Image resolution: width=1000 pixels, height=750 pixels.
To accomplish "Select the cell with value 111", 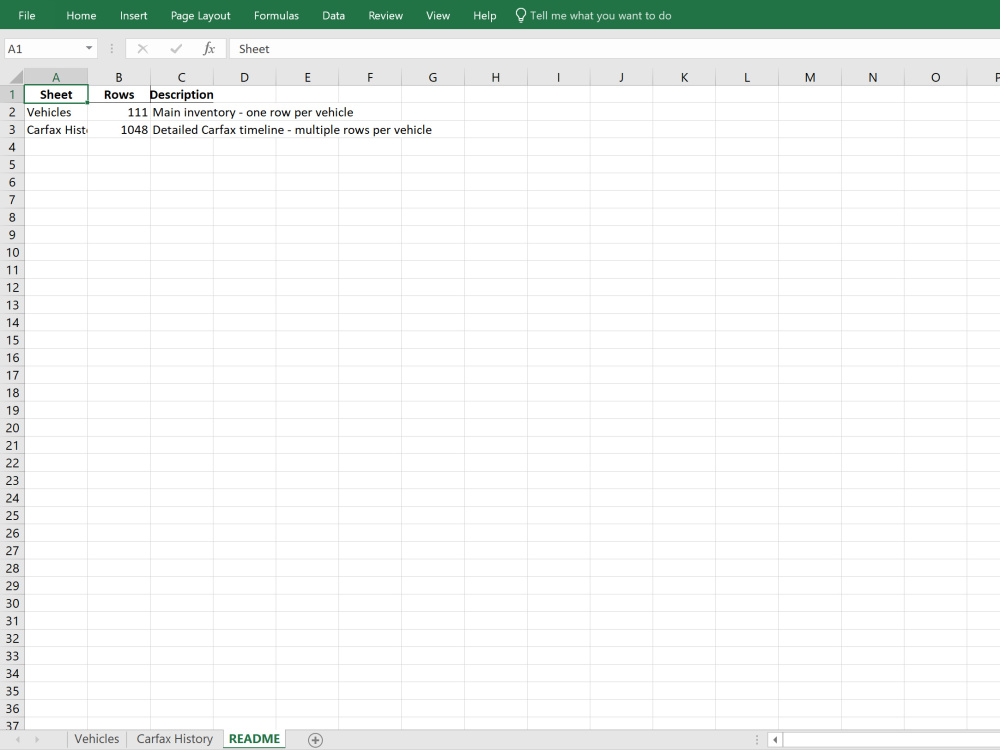I will coord(119,112).
